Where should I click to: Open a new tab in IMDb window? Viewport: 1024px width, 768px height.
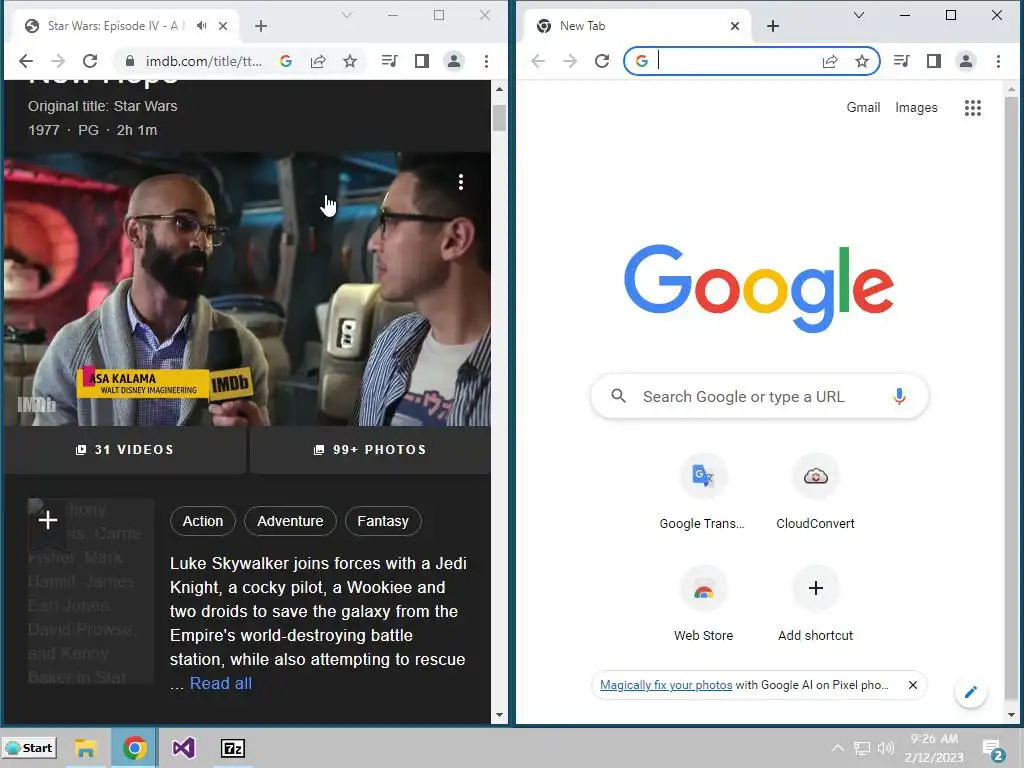pos(261,26)
